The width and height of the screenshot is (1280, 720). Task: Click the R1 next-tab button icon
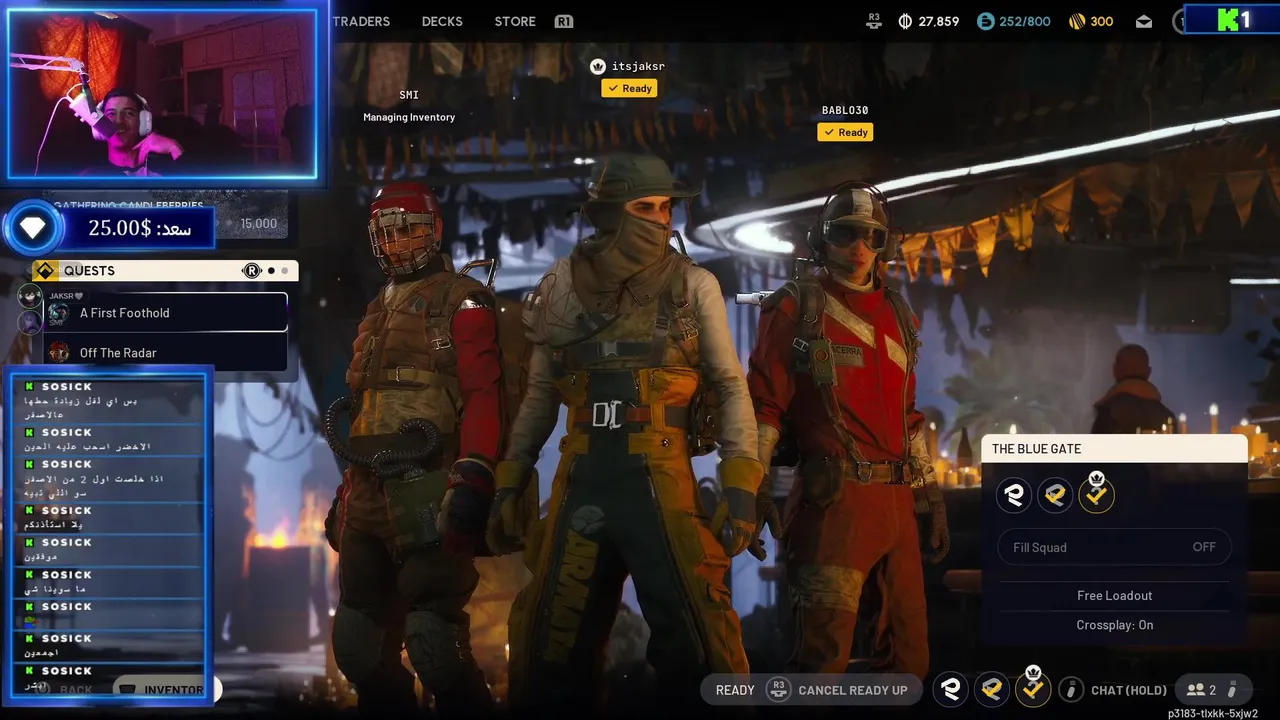(564, 21)
